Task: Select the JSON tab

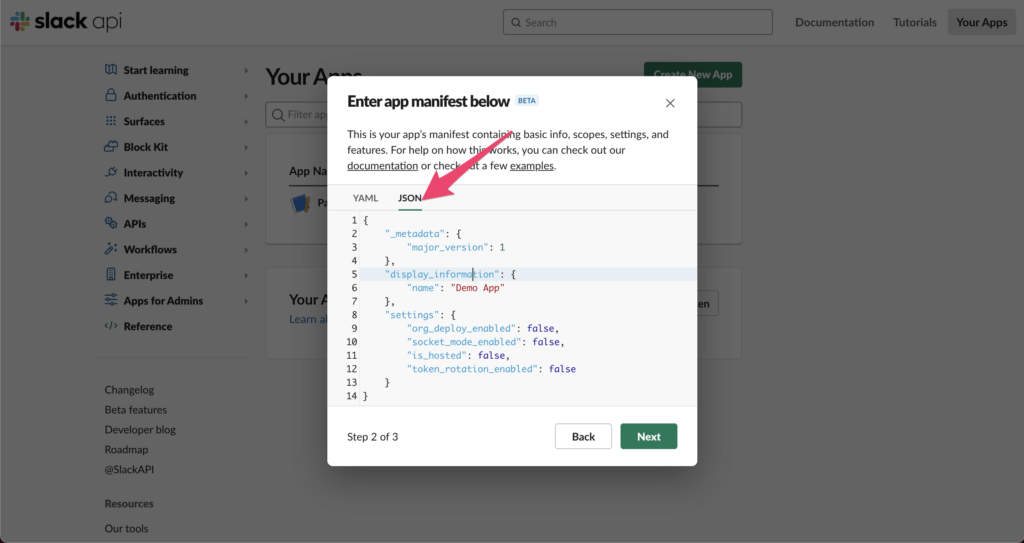Action: tap(410, 198)
